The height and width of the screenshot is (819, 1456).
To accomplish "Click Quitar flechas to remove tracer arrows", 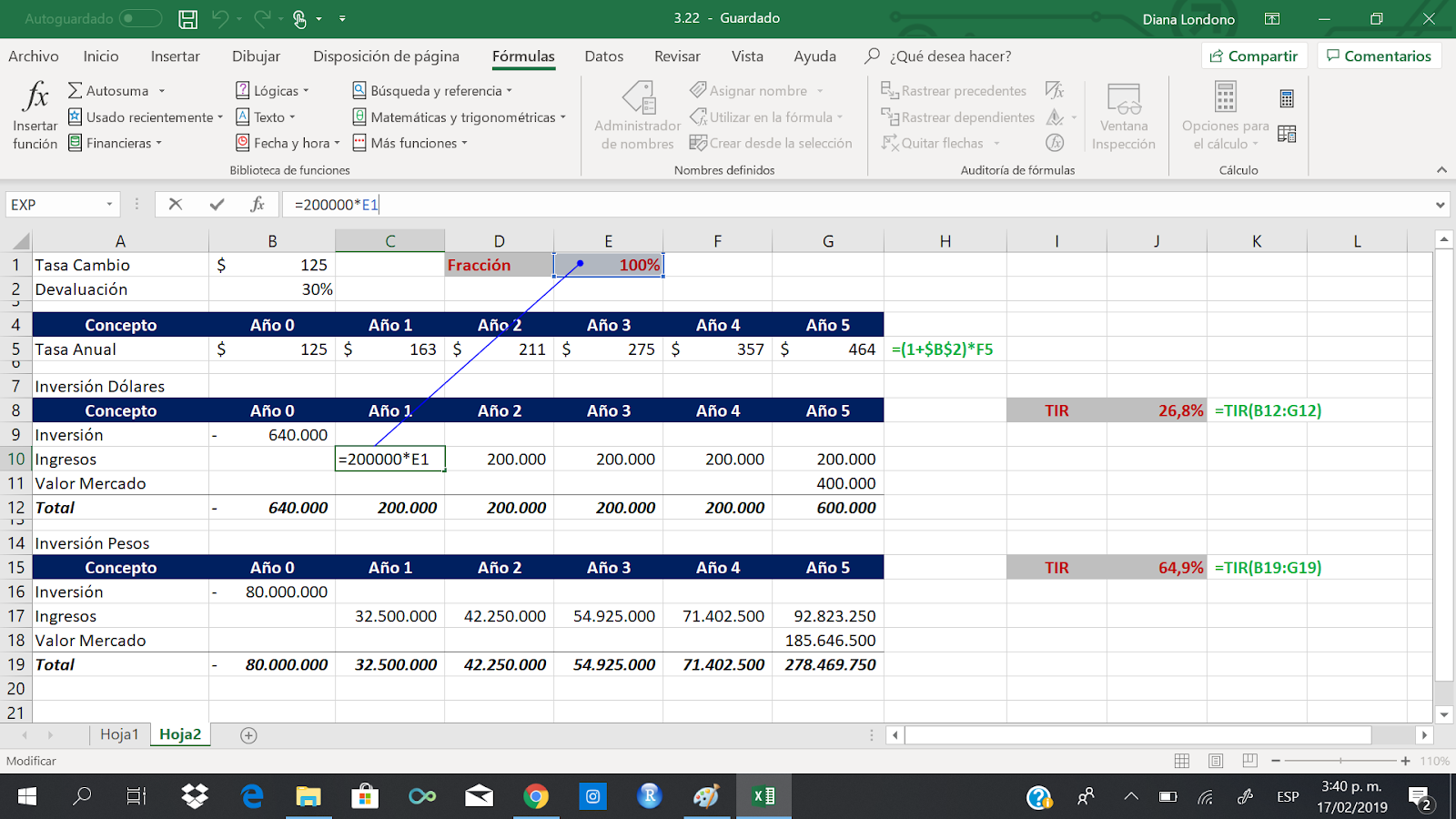I will [x=937, y=143].
